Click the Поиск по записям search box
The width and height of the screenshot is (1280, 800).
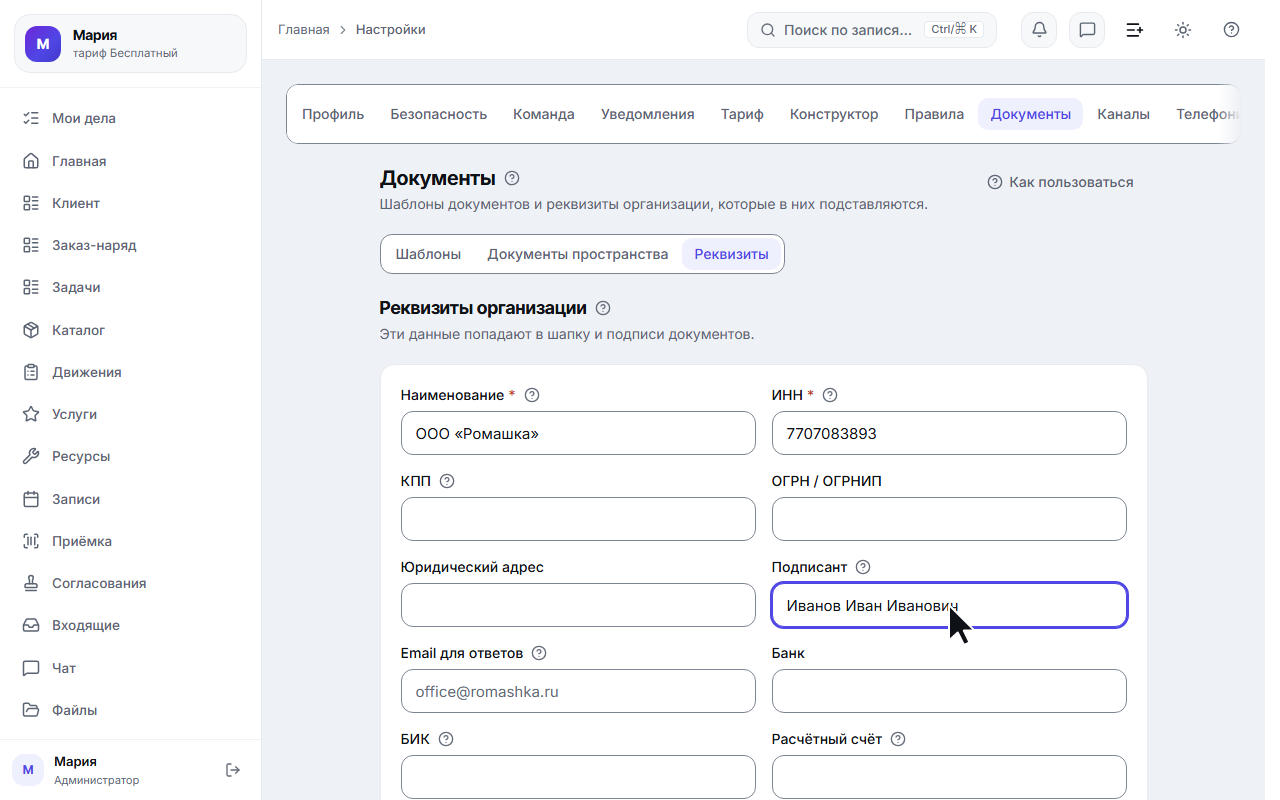click(872, 30)
